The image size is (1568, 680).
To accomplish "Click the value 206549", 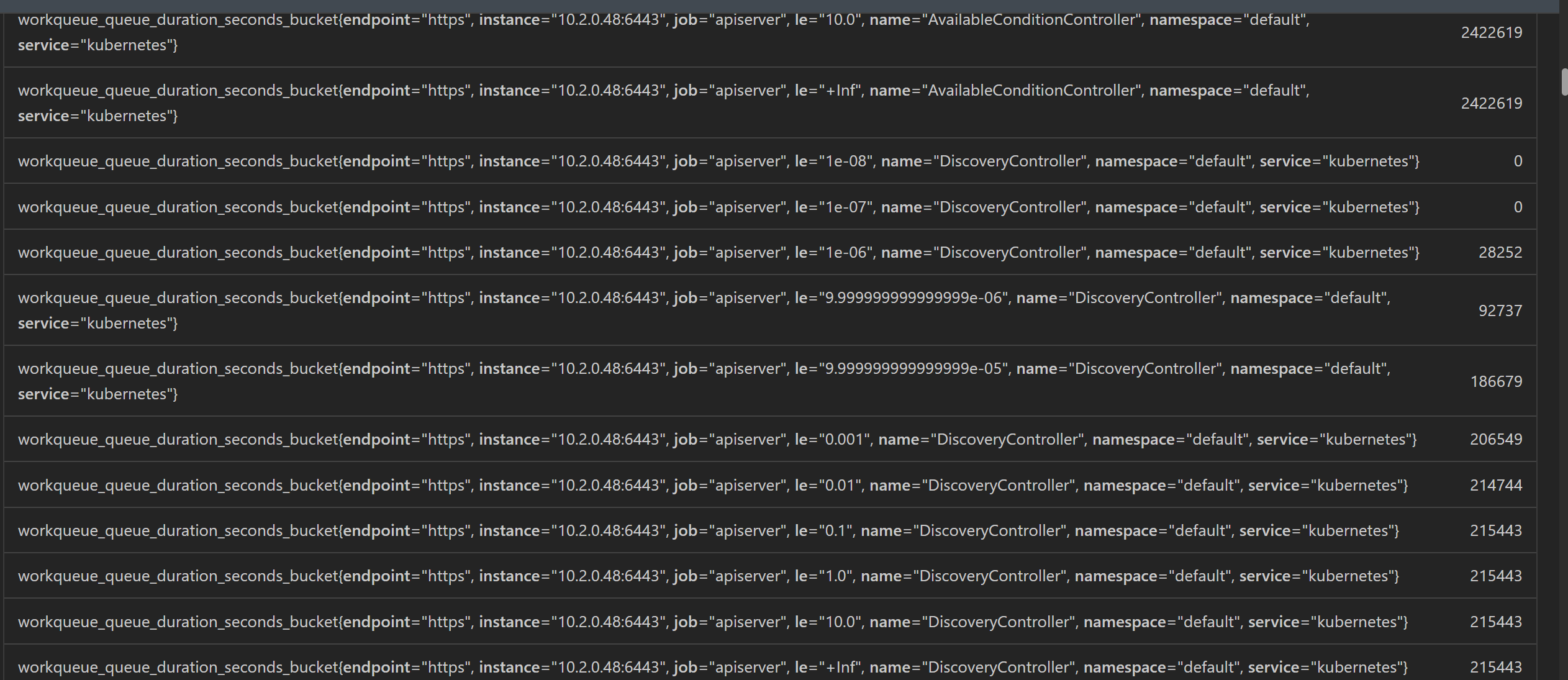I will [1496, 439].
